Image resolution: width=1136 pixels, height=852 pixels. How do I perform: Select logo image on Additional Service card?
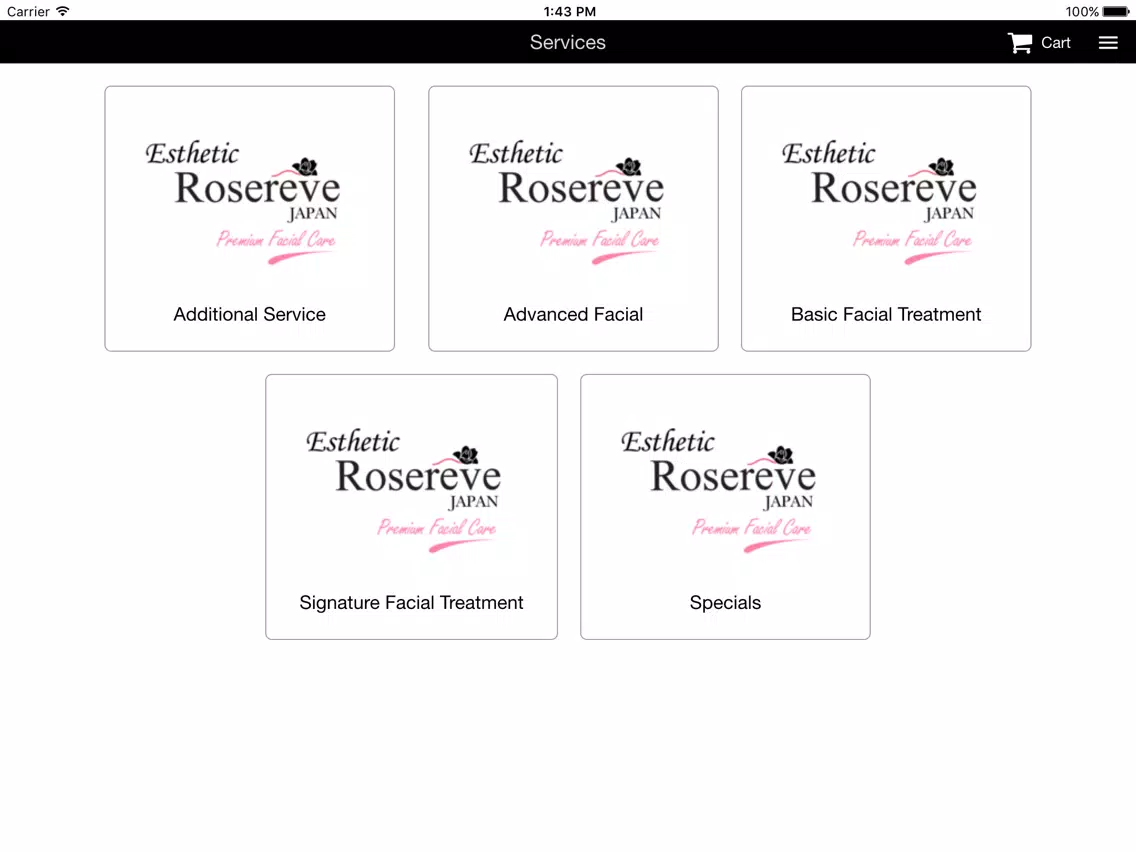tap(243, 203)
